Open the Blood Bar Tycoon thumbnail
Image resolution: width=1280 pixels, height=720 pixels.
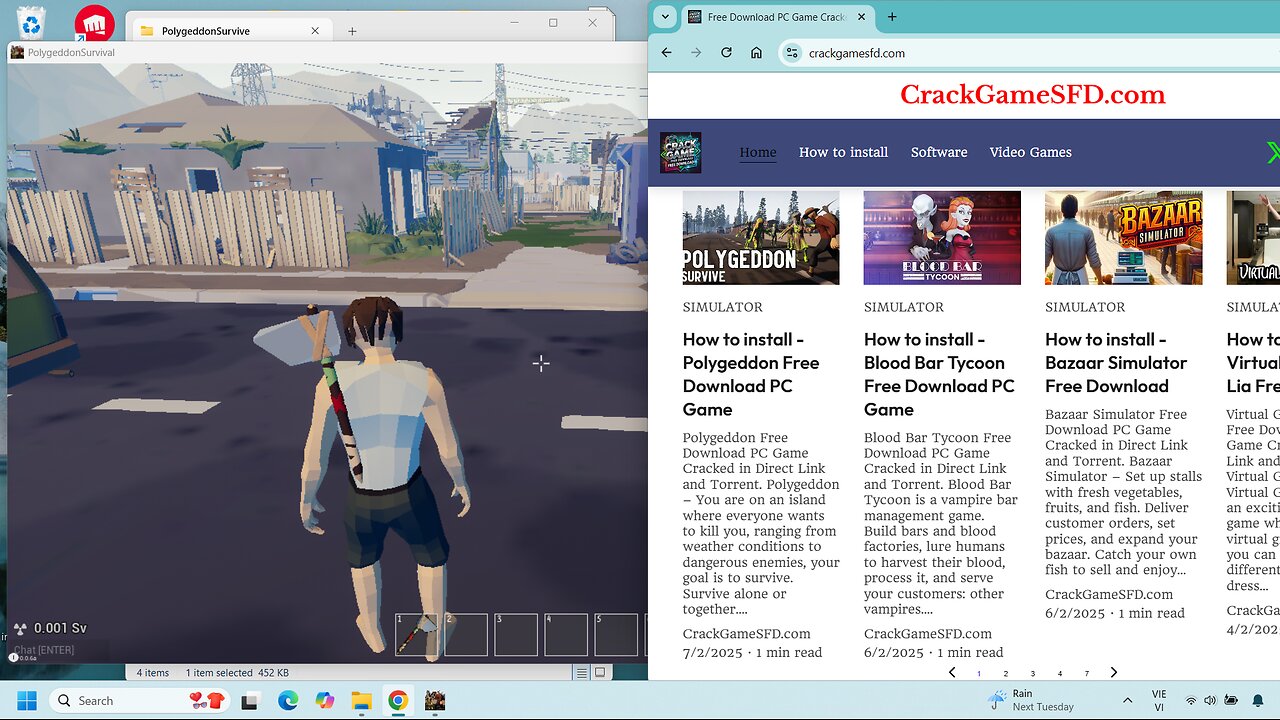[942, 238]
